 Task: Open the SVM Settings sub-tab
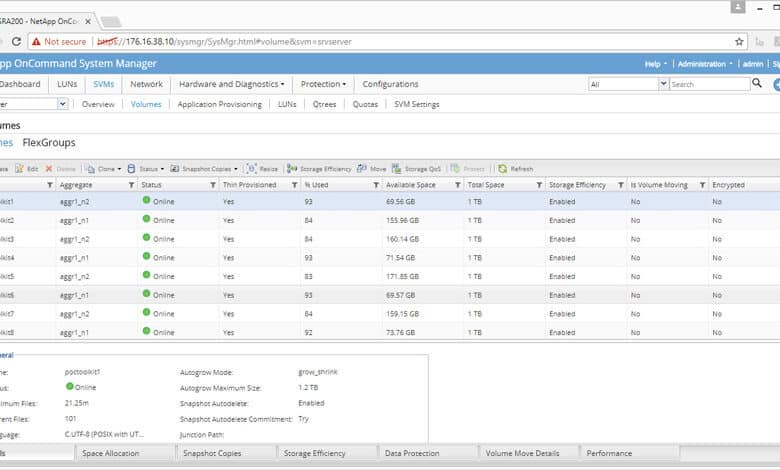[x=417, y=104]
